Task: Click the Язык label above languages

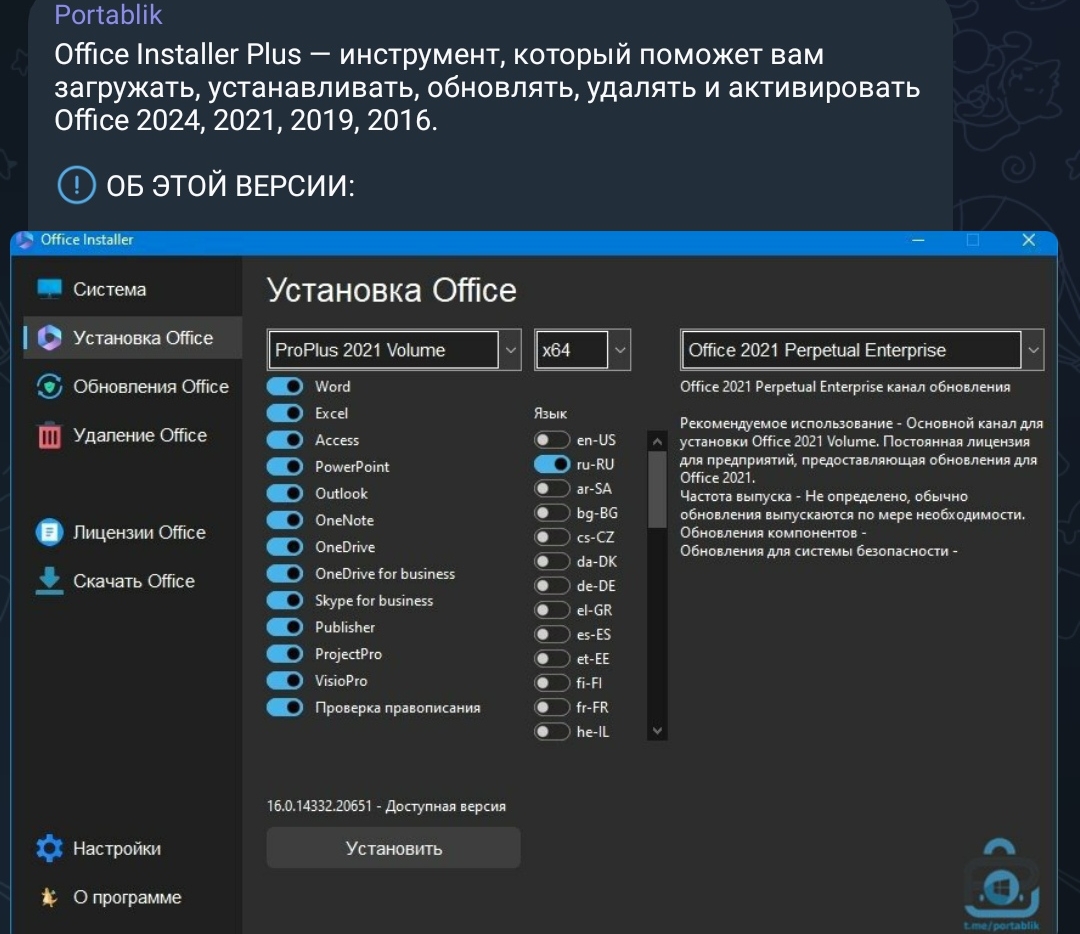Action: point(550,413)
